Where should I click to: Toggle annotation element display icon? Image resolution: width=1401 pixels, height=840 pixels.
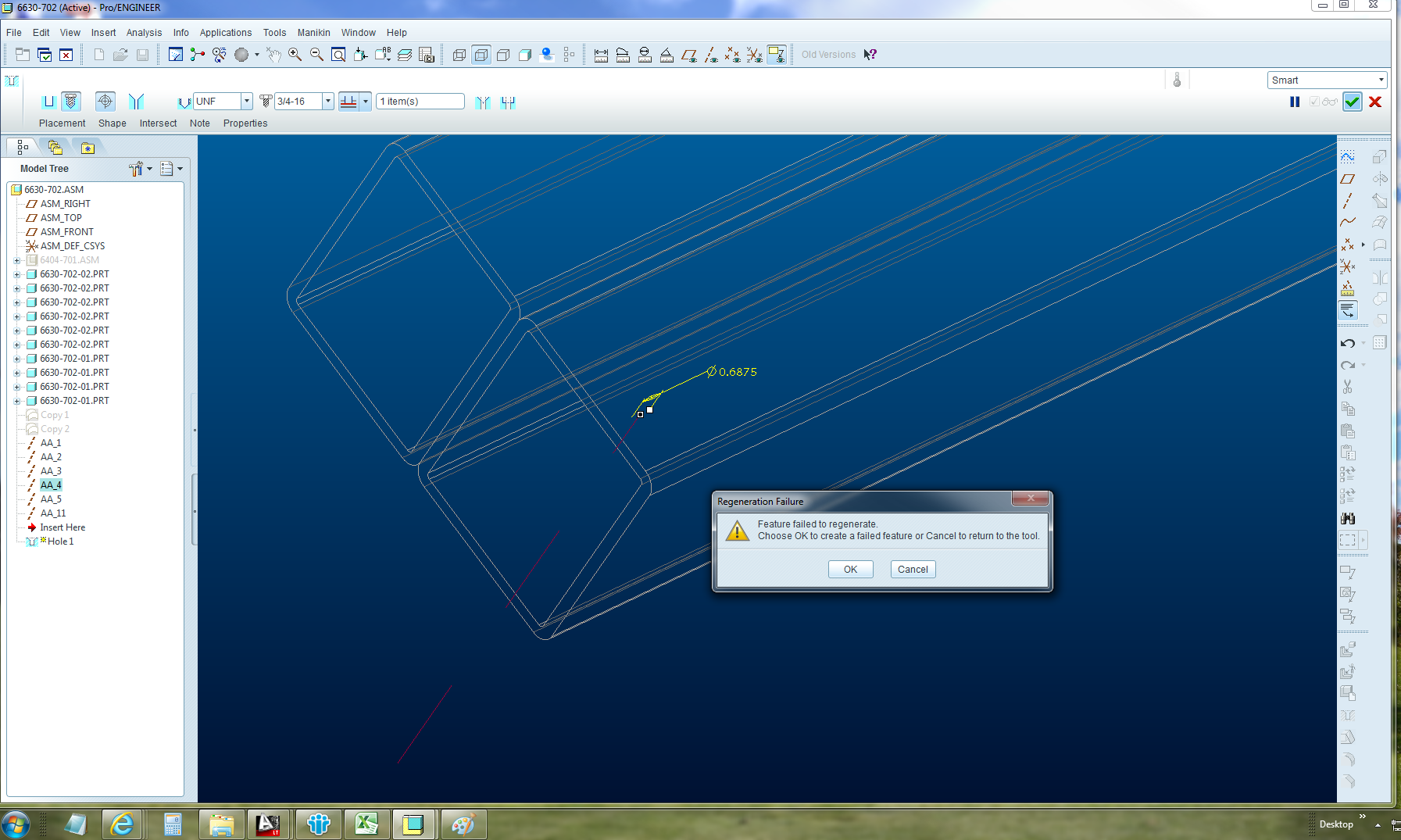pyautogui.click(x=777, y=55)
